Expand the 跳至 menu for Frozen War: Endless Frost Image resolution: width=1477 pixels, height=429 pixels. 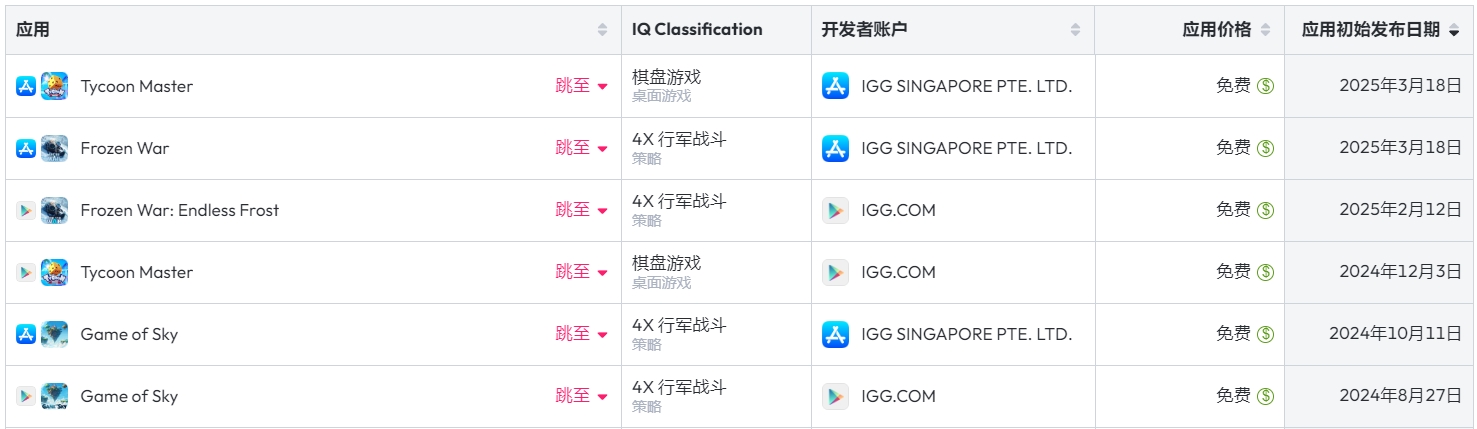click(x=581, y=210)
